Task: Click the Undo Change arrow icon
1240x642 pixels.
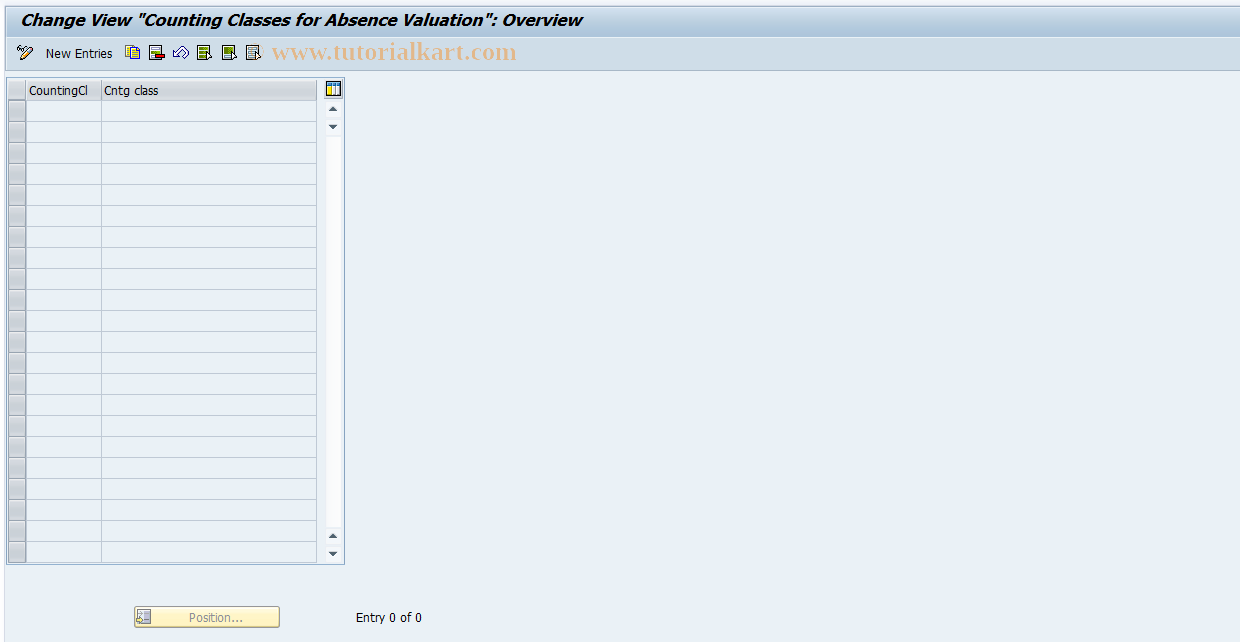Action: coord(181,53)
